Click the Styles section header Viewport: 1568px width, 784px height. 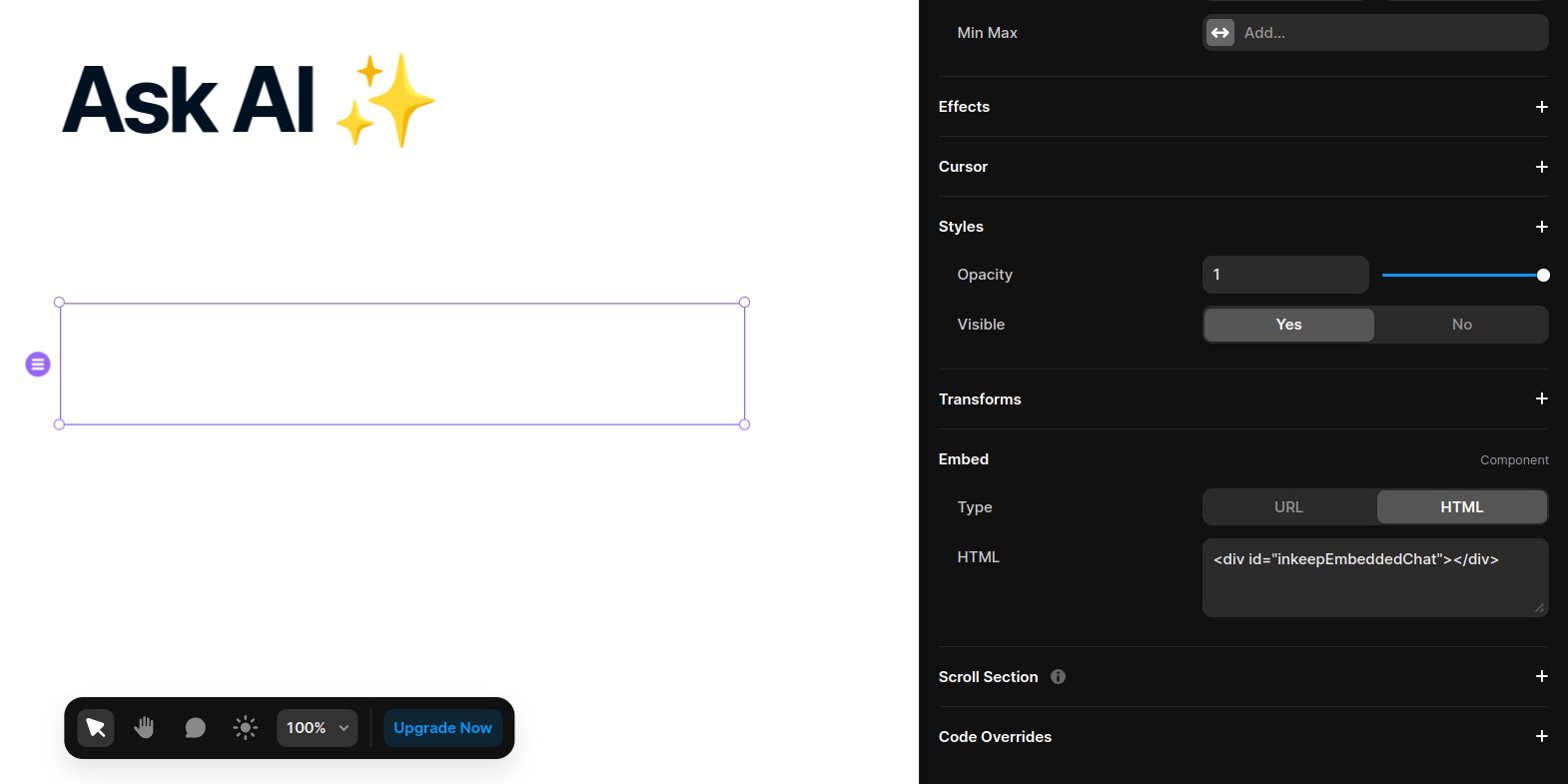[961, 227]
